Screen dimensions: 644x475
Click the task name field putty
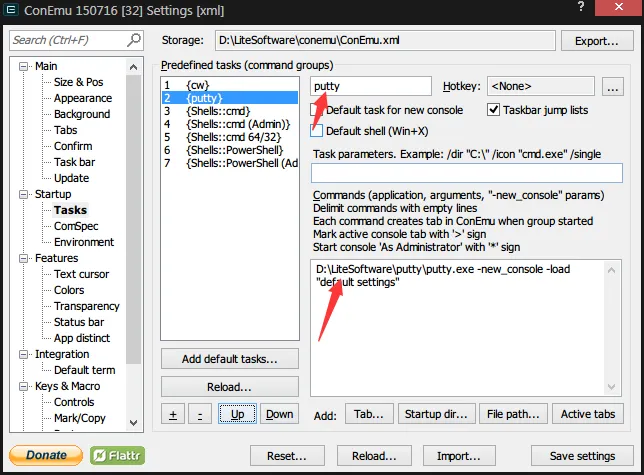point(371,86)
